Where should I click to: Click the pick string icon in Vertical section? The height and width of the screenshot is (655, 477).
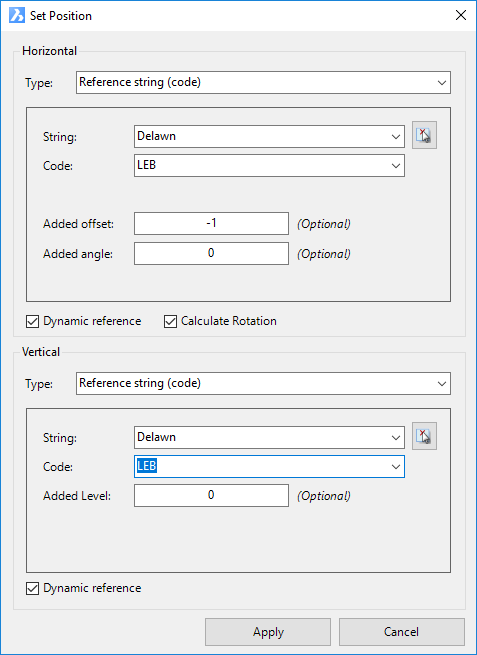(x=424, y=436)
